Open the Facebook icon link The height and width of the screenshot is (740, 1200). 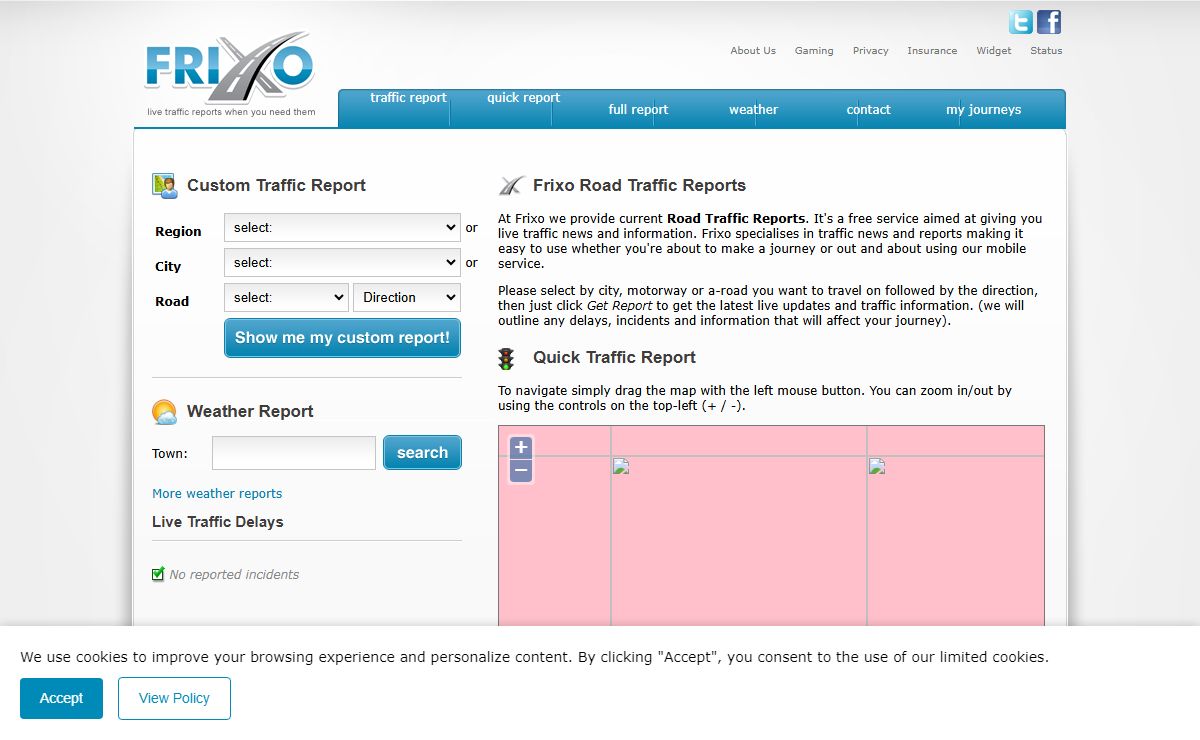coord(1049,22)
